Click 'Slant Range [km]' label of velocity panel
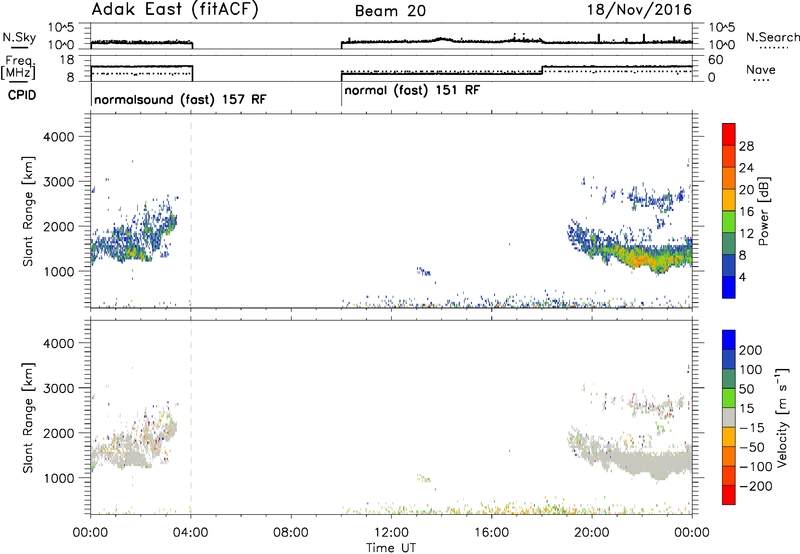Screen dimensions: 800x554 click(28, 418)
